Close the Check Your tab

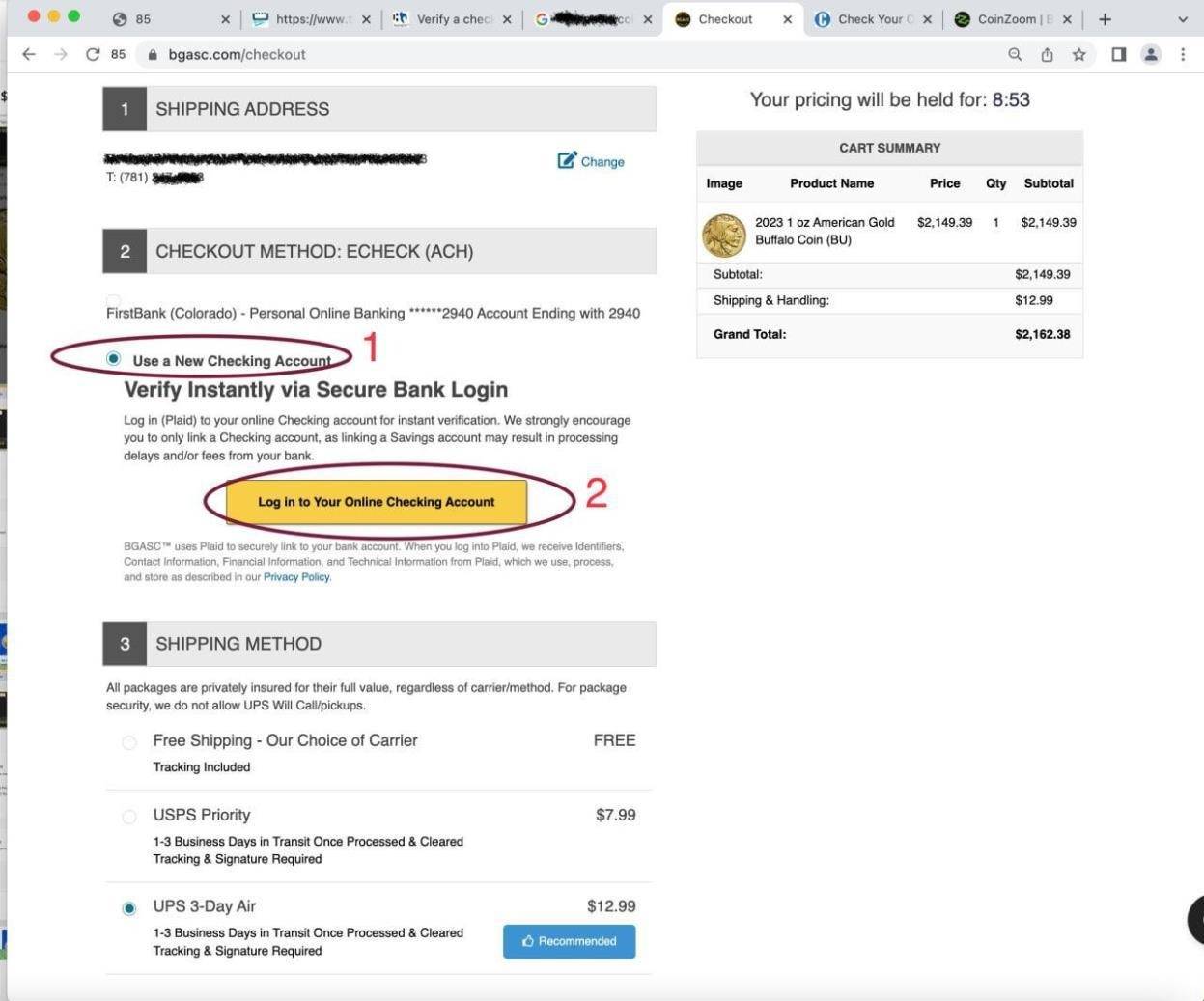[x=927, y=19]
